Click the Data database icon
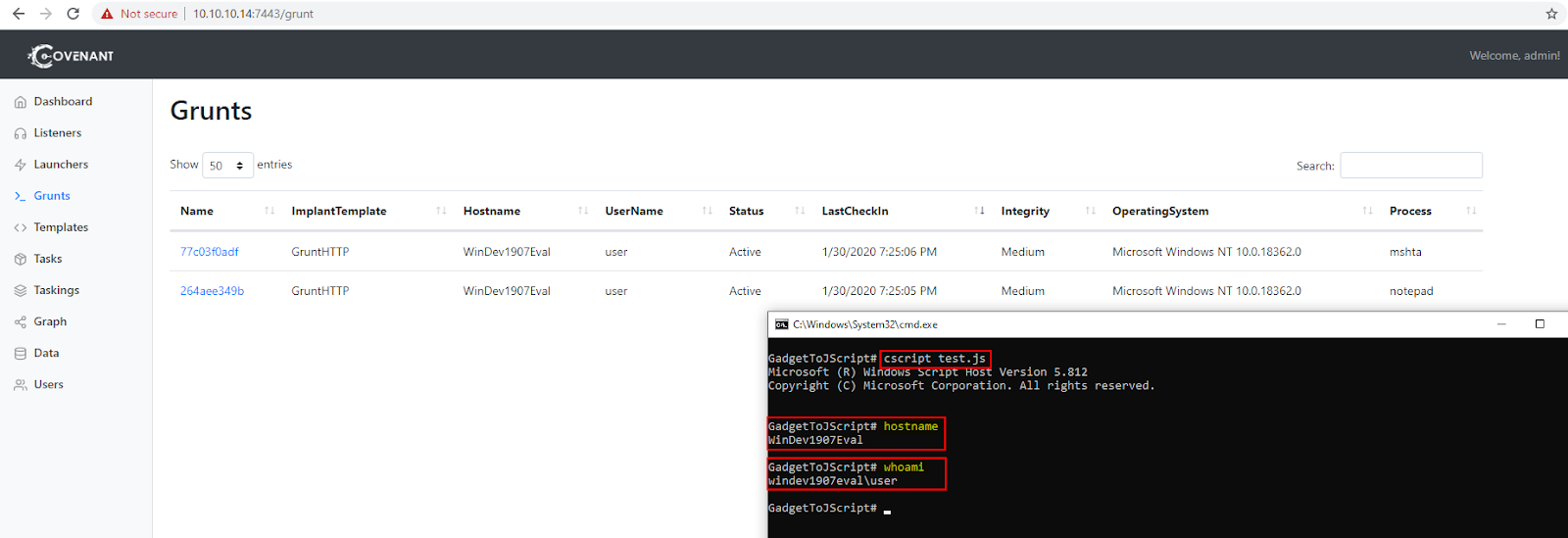This screenshot has width=1568, height=538. [21, 353]
